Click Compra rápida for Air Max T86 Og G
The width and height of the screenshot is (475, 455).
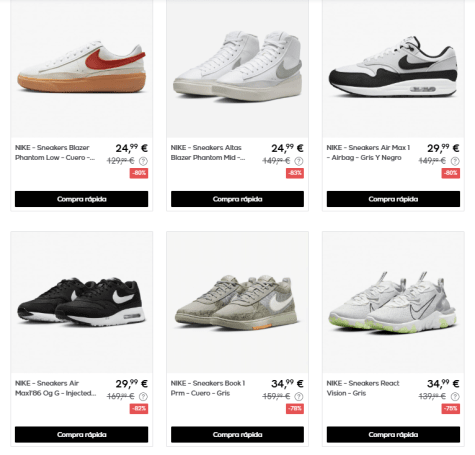[x=82, y=434]
